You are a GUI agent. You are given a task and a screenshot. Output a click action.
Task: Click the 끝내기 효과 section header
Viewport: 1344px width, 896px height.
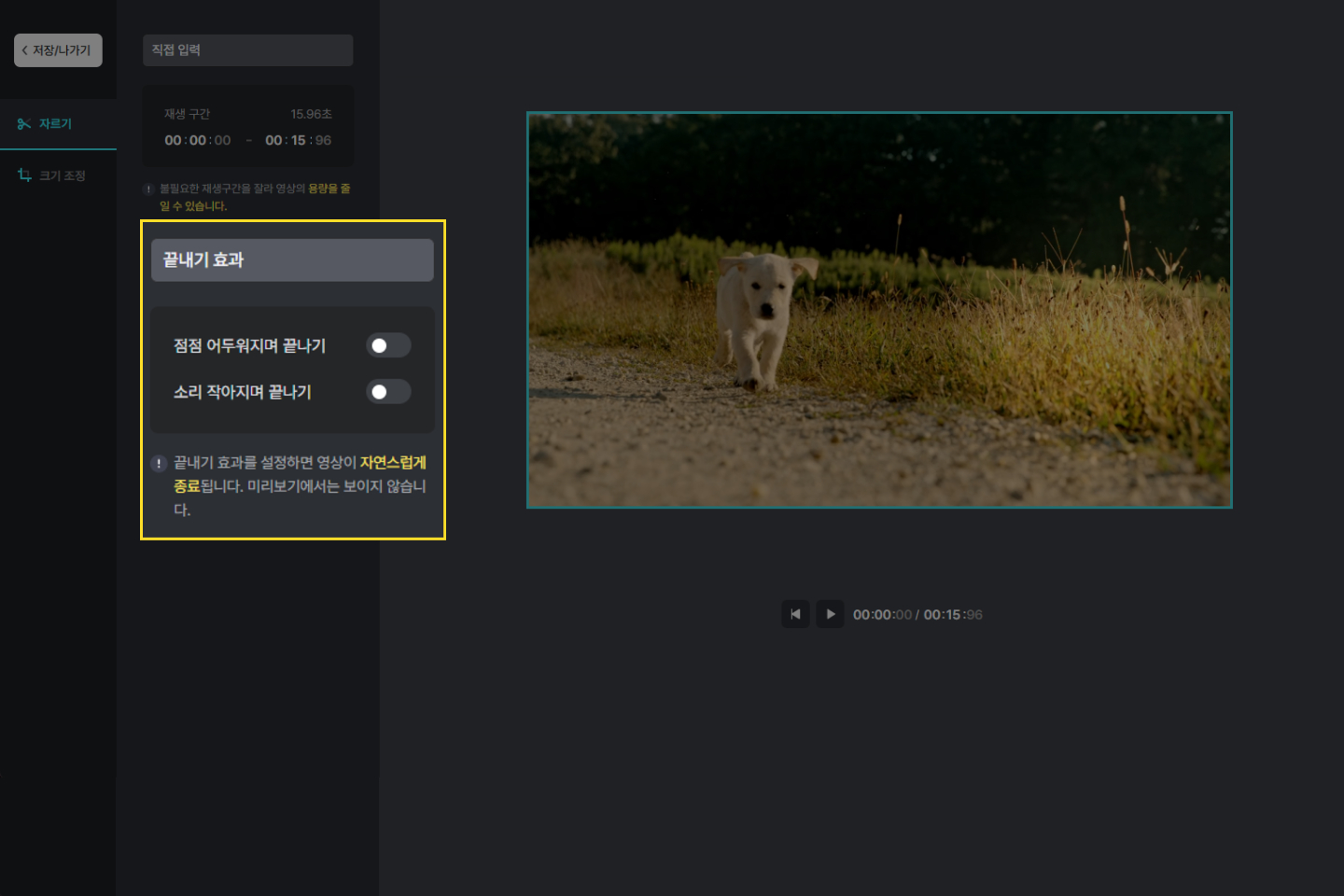tap(292, 260)
